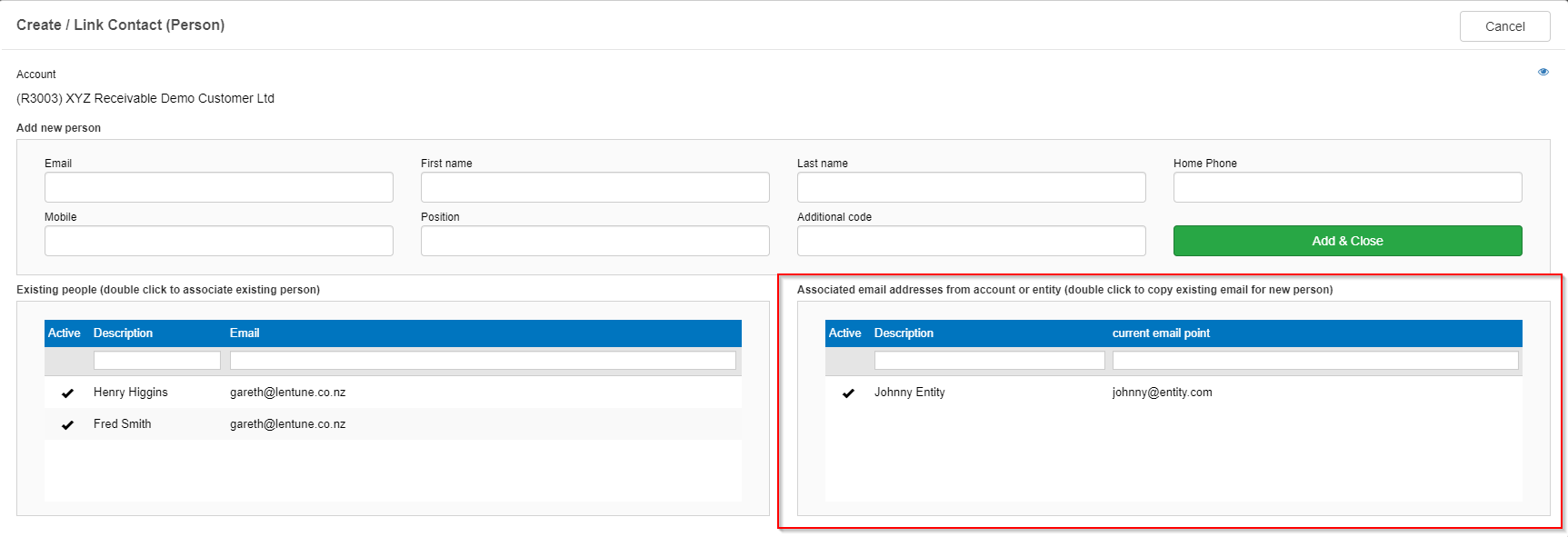Viewport: 1568px width, 537px height.
Task: Click Henry Higgins' email gareth@lentune.co.nz
Action: point(288,393)
